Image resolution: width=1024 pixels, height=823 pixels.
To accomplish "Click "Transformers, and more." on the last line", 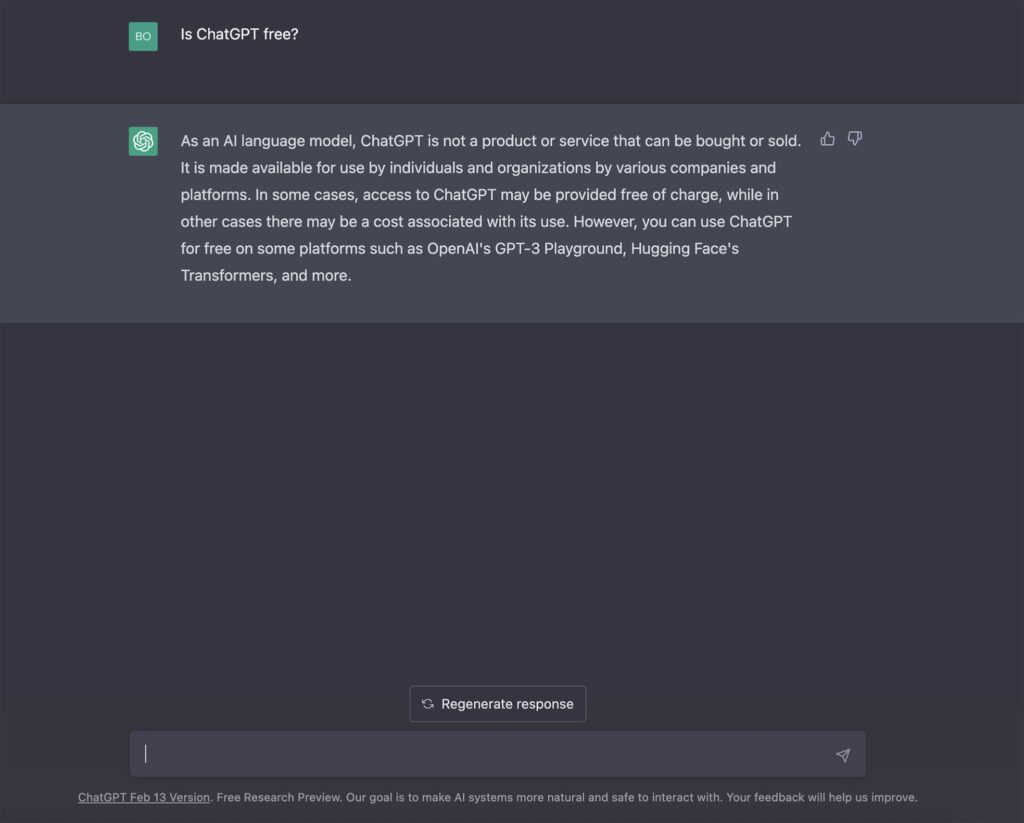I will (266, 275).
